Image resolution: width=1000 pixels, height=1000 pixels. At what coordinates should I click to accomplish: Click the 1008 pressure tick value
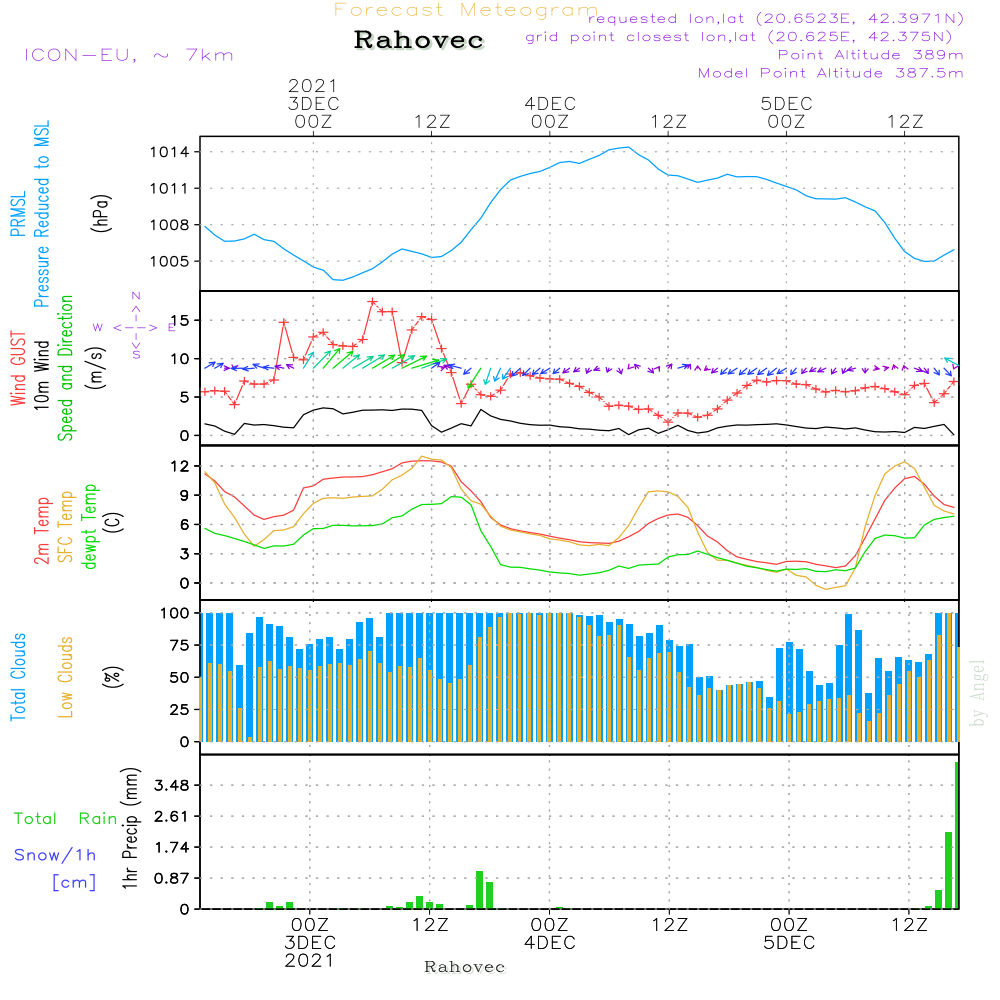click(169, 224)
